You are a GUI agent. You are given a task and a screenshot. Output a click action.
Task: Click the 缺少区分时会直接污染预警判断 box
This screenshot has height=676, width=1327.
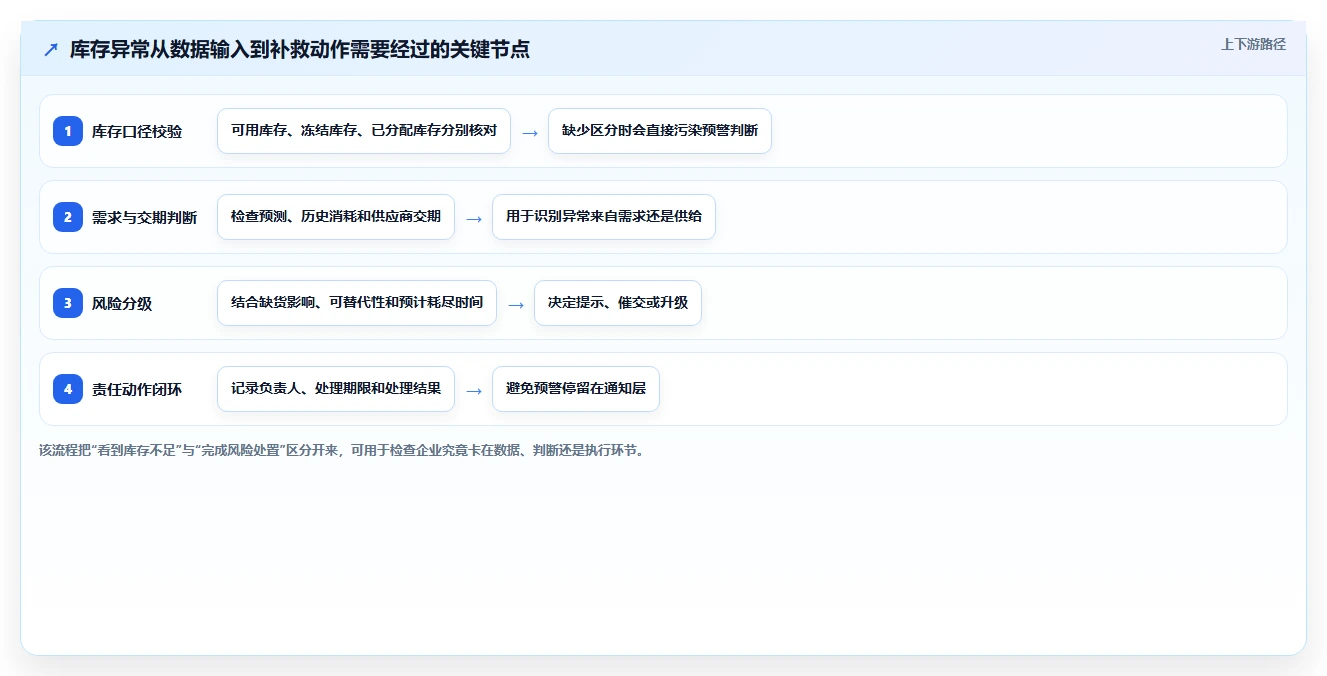coord(660,131)
